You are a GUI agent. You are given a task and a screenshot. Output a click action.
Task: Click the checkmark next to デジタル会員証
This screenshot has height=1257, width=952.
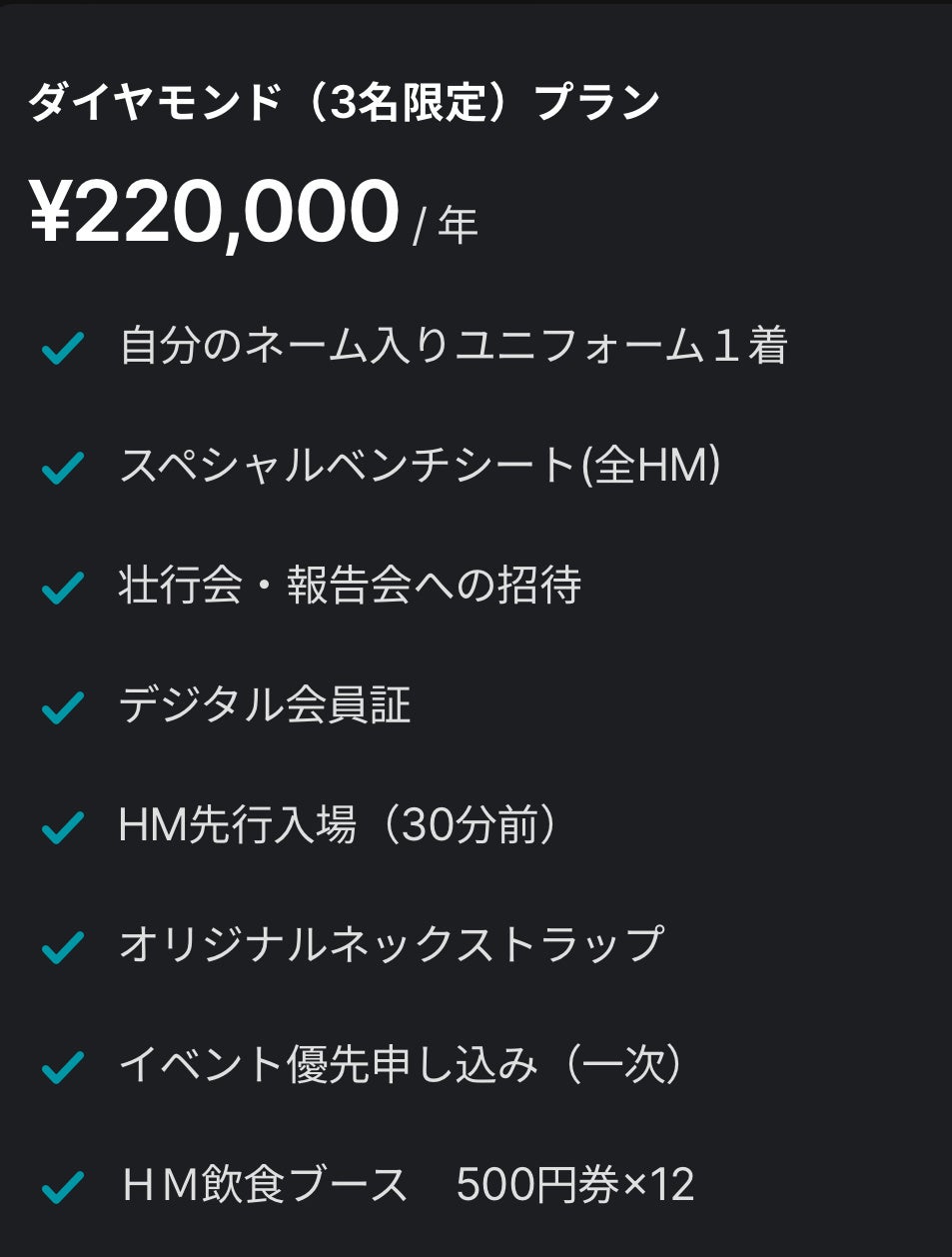click(x=62, y=708)
